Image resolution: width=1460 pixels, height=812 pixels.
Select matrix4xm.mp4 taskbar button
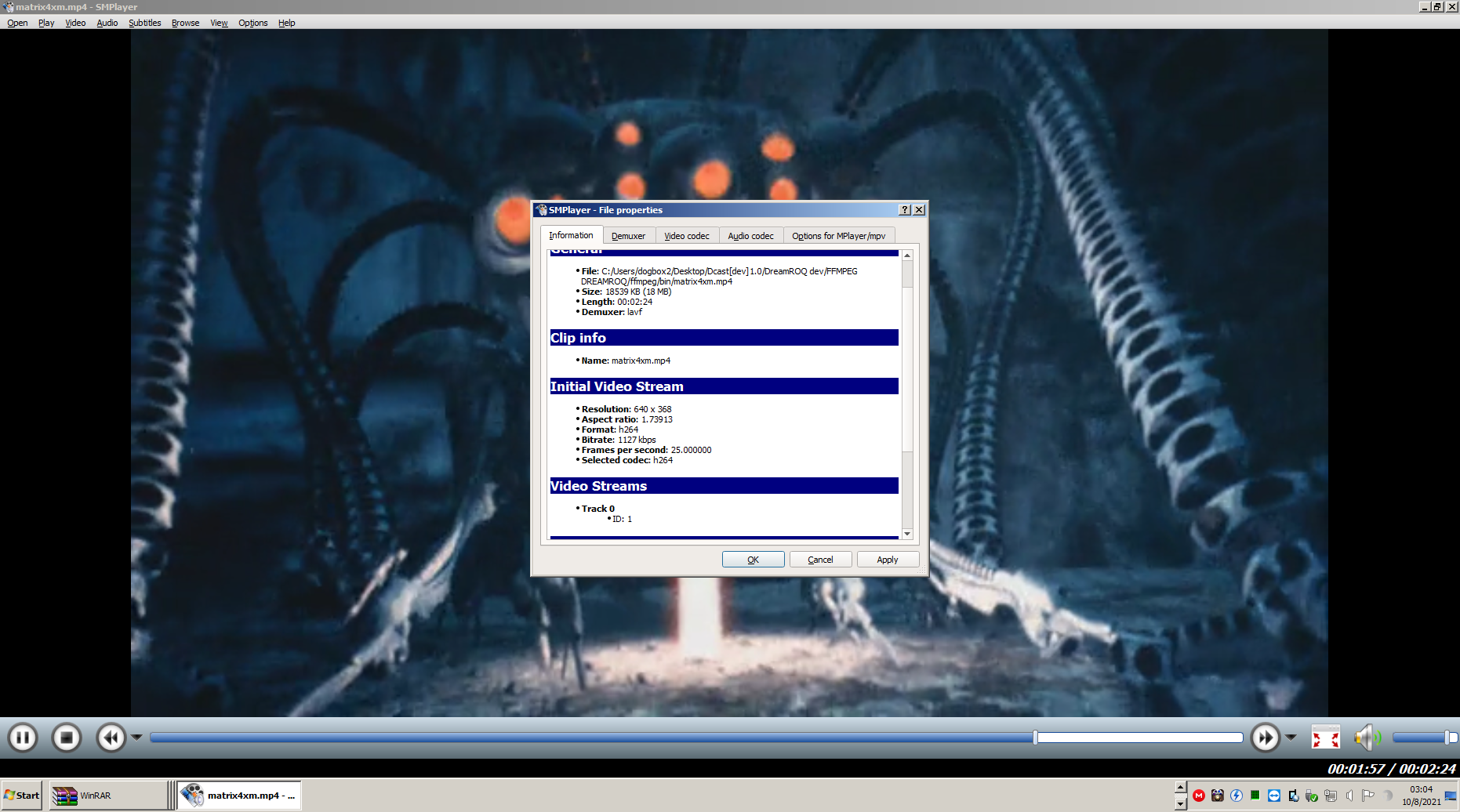pyautogui.click(x=239, y=796)
